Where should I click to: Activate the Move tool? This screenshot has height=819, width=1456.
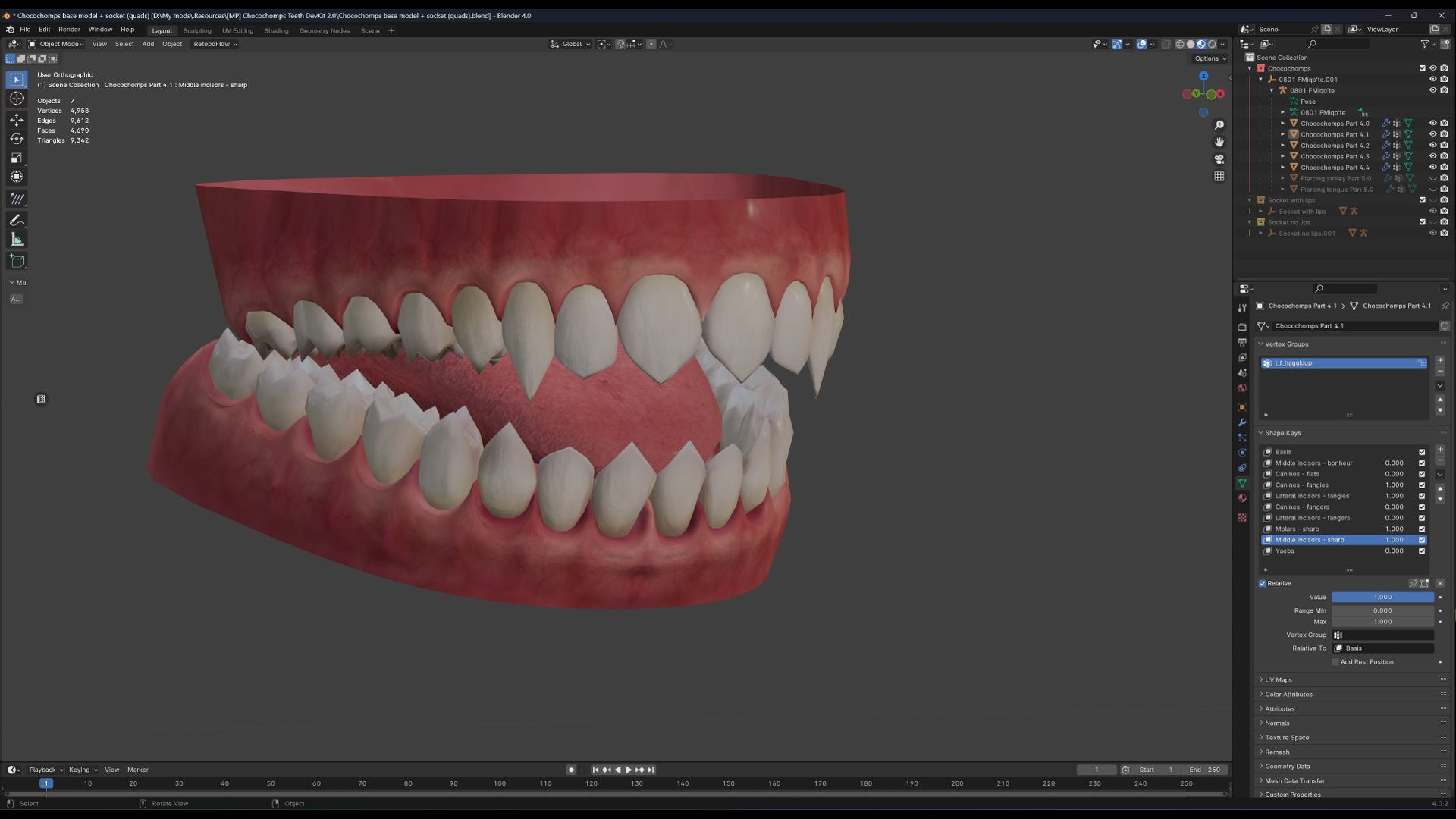tap(17, 120)
